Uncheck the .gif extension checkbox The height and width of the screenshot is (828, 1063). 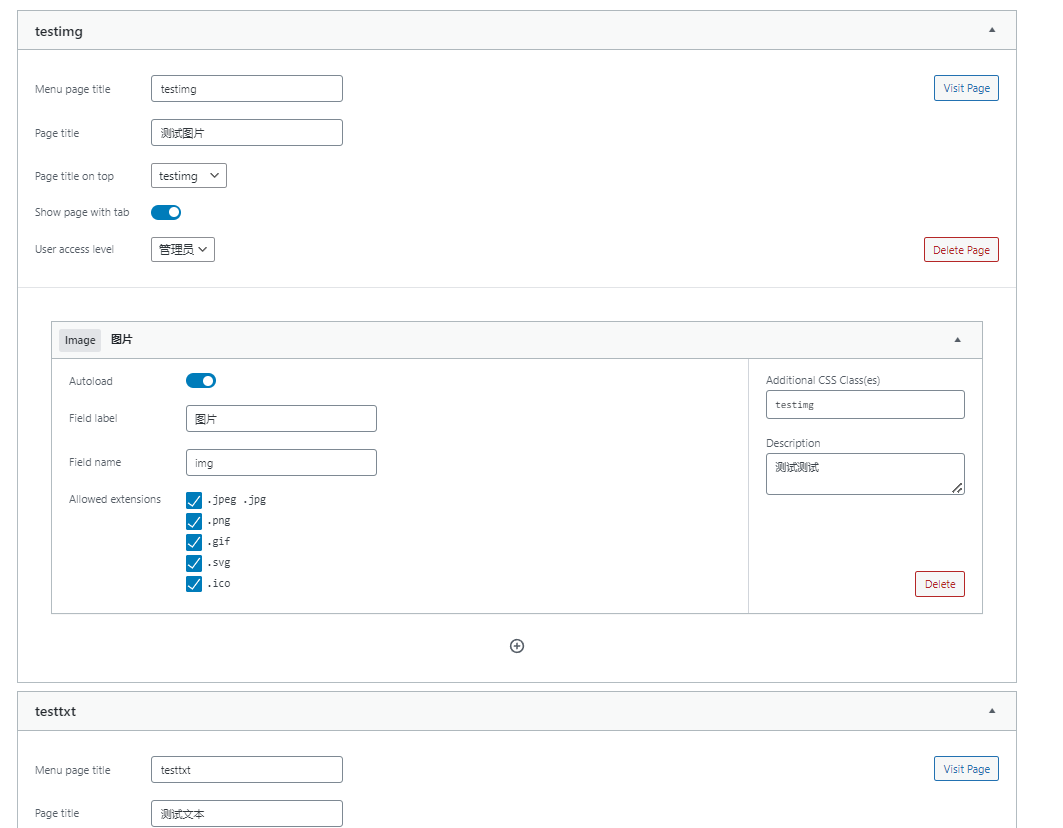(x=194, y=542)
